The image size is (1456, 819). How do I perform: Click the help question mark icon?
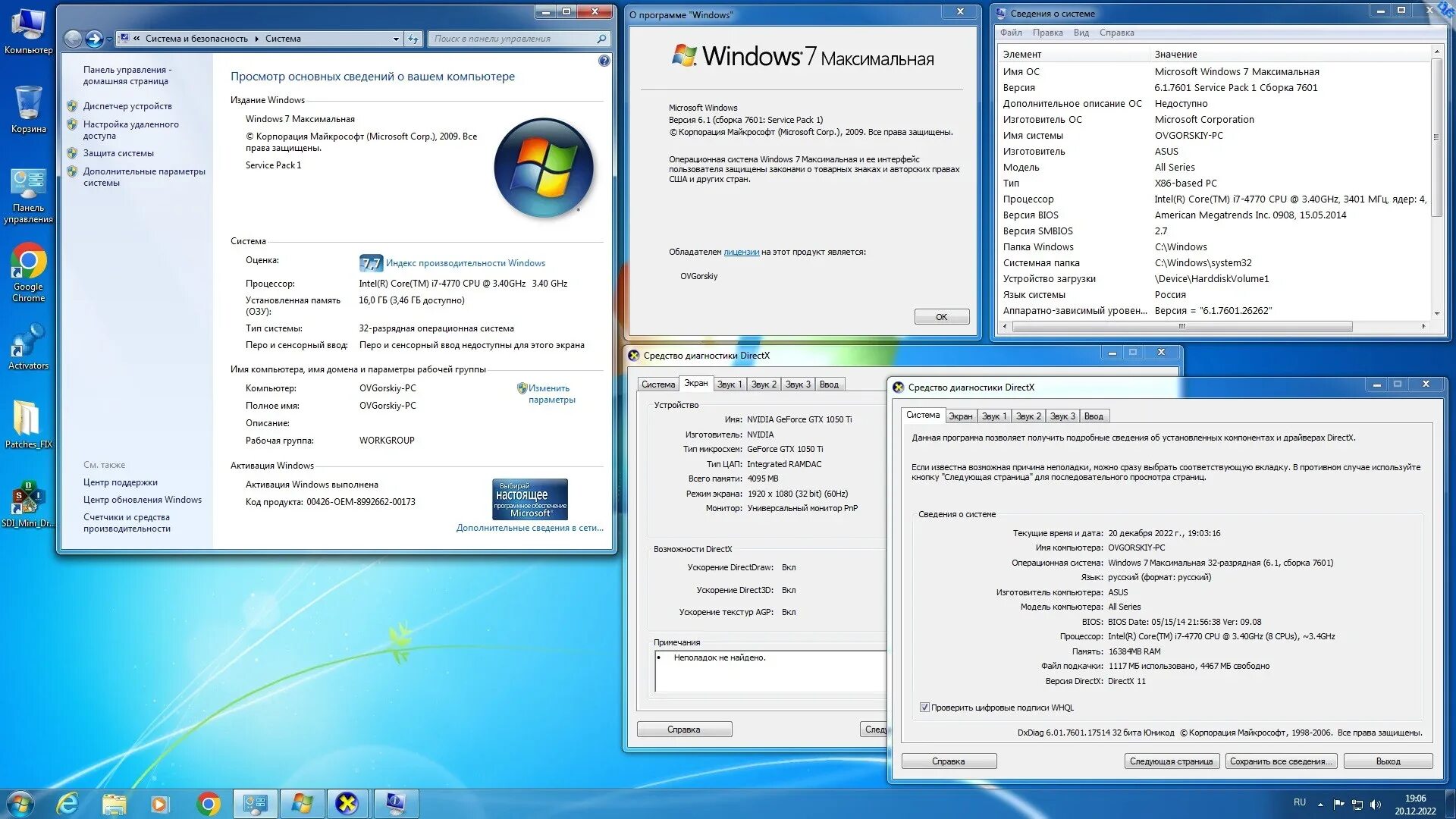click(604, 61)
